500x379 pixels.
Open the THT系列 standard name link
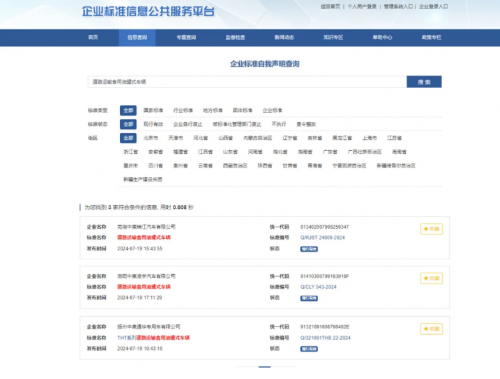coord(153,338)
